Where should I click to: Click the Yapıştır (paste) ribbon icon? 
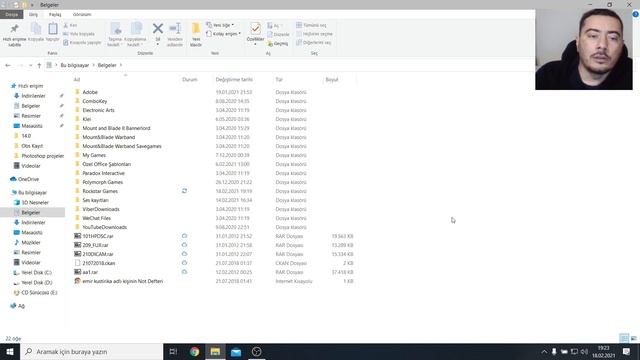[x=53, y=29]
